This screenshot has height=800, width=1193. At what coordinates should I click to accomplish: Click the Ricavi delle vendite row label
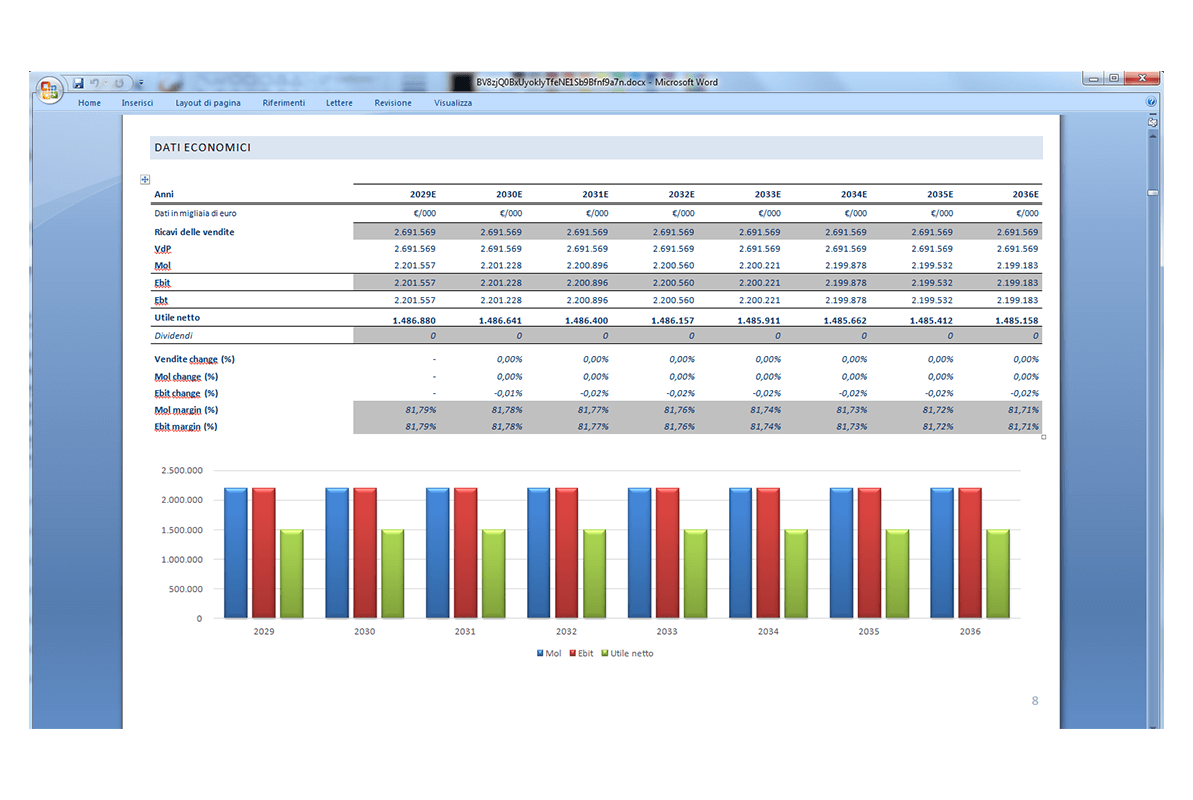pyautogui.click(x=194, y=232)
